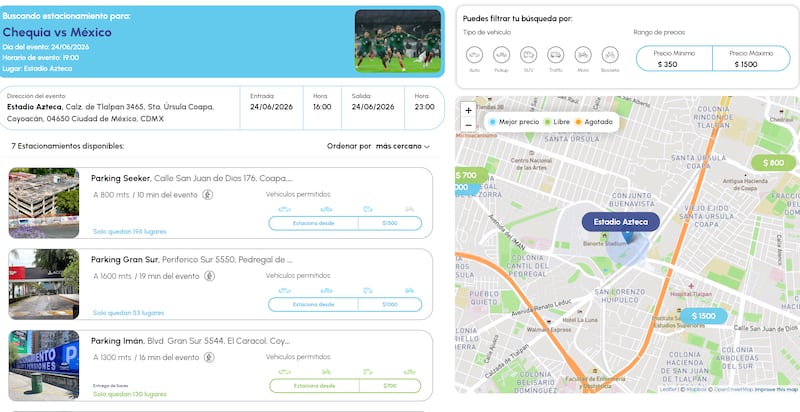Image resolution: width=800 pixels, height=412 pixels.
Task: Filter by Auto vehicle type icon
Action: coord(474,55)
